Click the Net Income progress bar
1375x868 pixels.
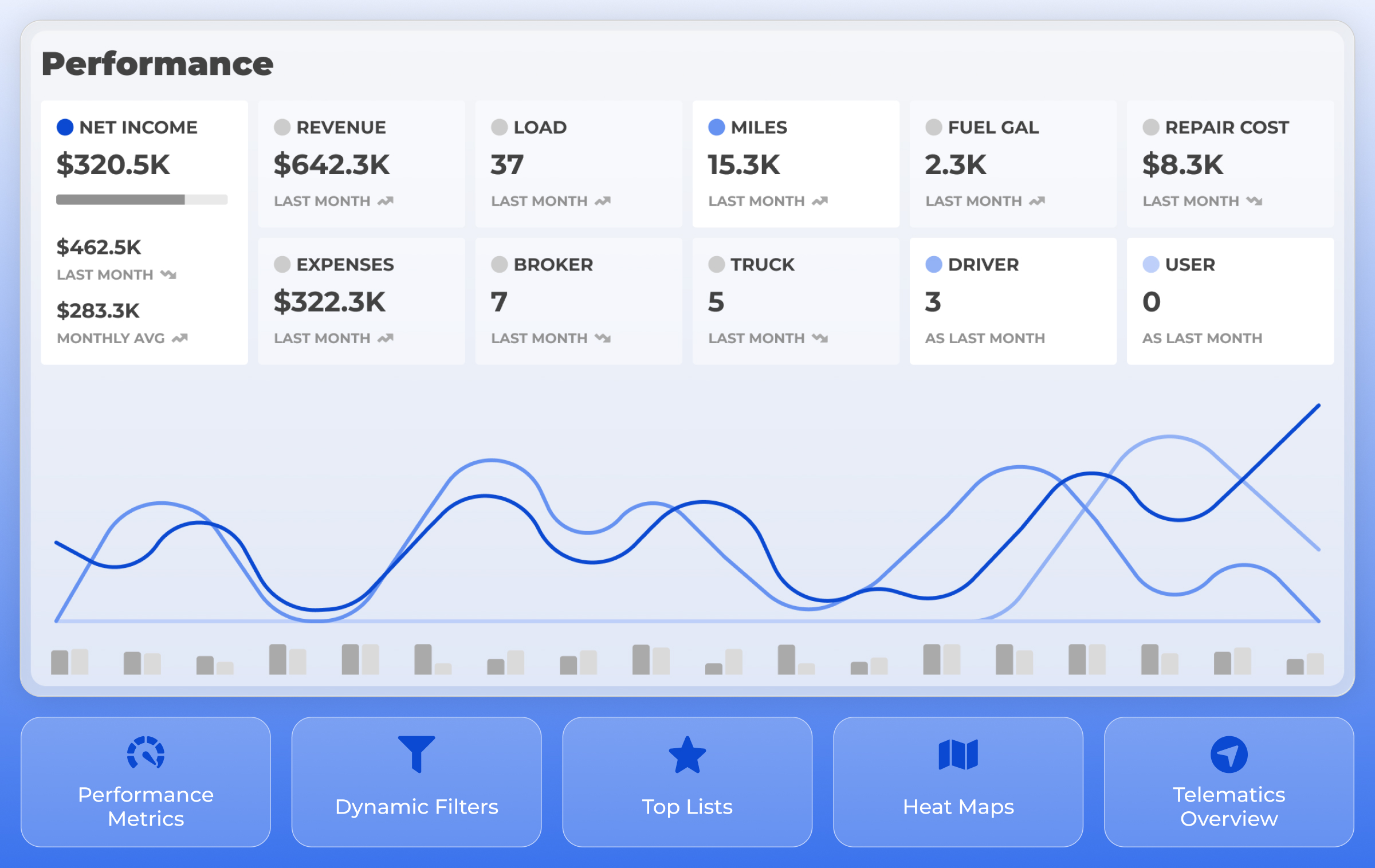(142, 199)
